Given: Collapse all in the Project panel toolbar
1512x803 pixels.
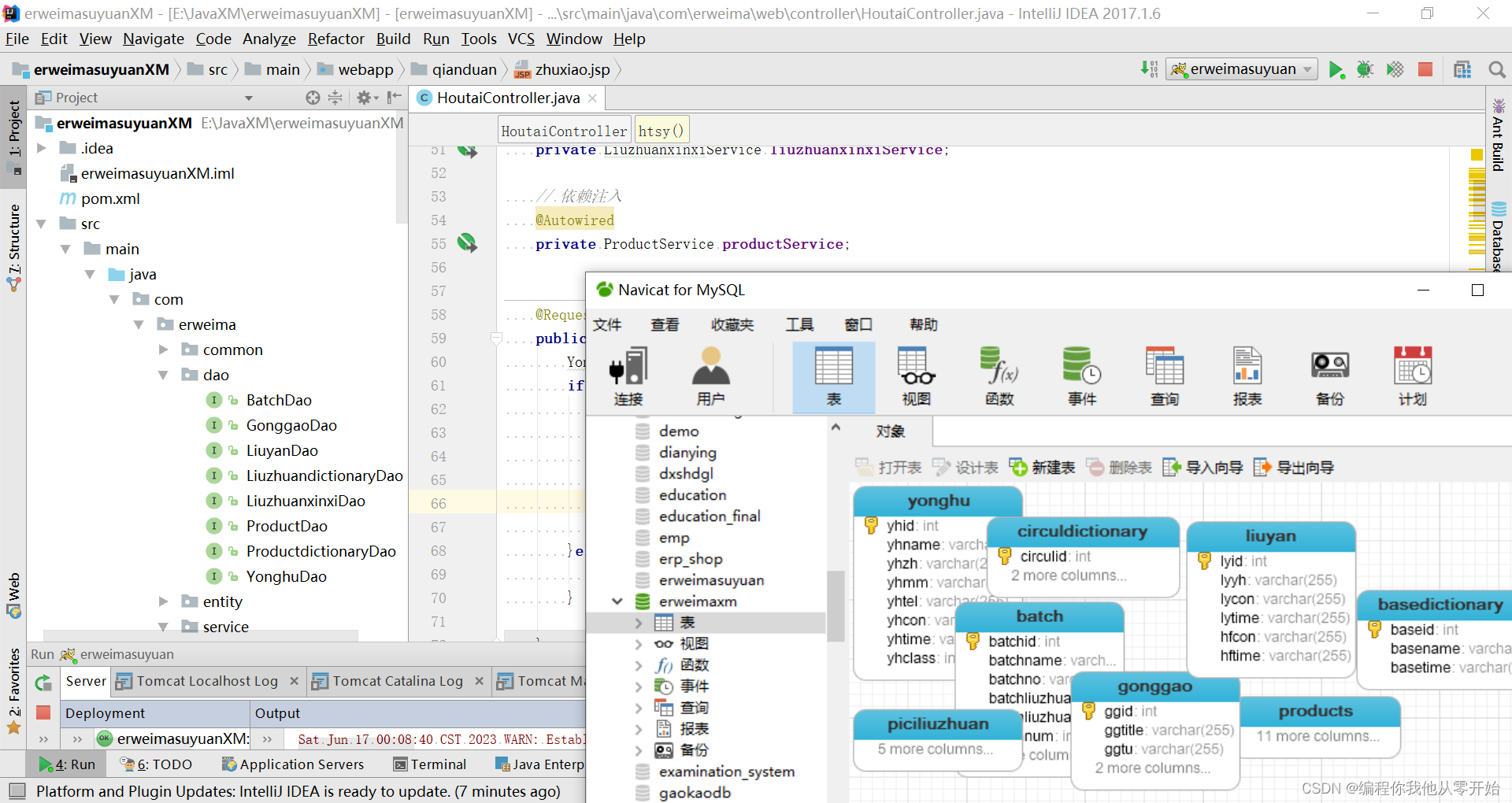Looking at the screenshot, I should (335, 98).
